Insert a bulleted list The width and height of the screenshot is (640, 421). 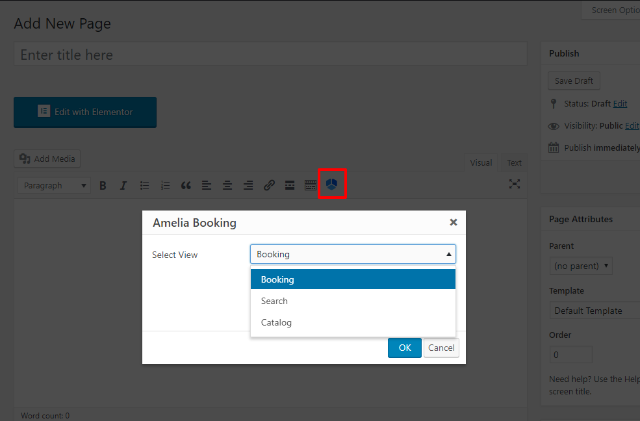tap(144, 186)
